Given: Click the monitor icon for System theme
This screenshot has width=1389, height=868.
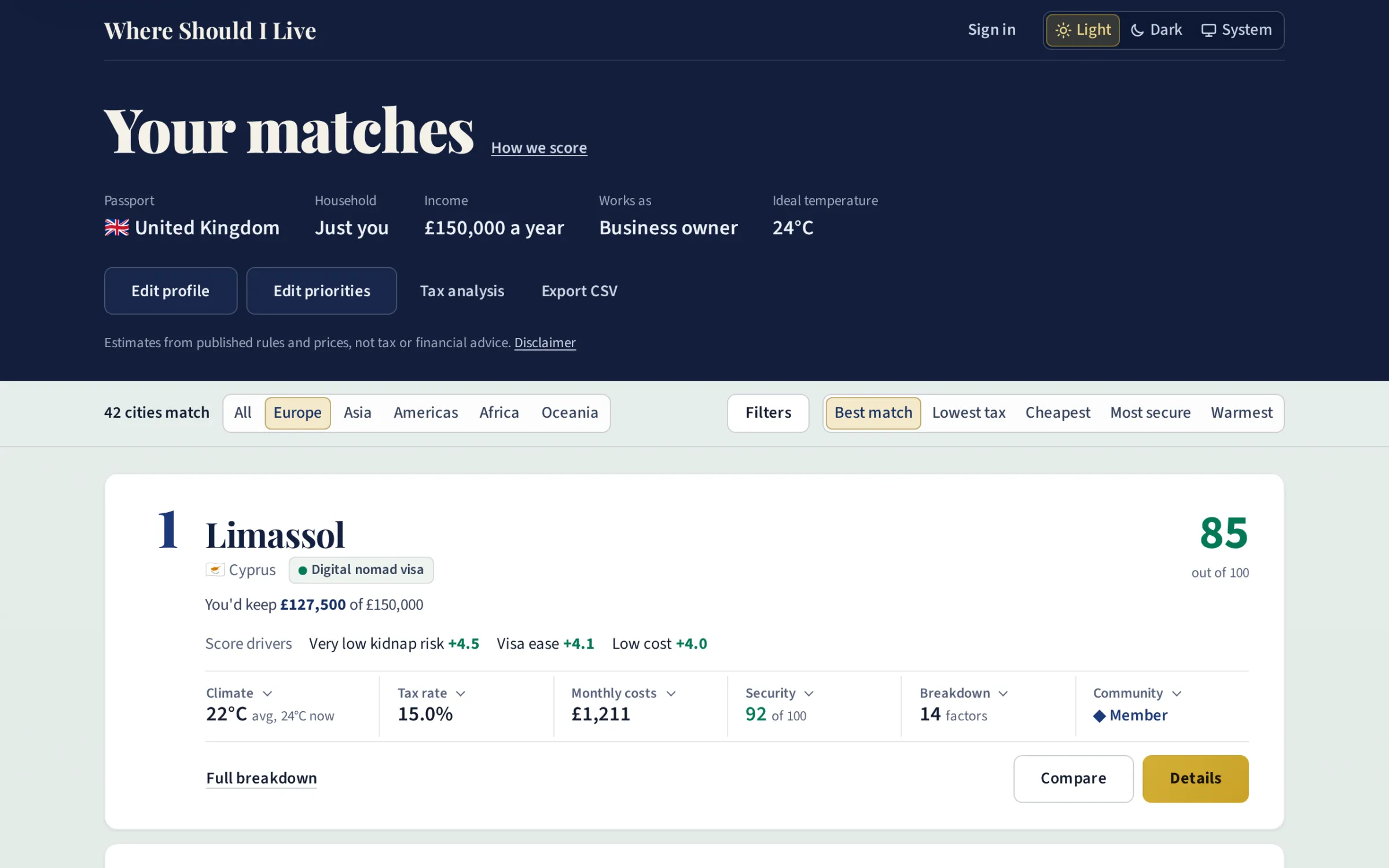Looking at the screenshot, I should pos(1208,30).
